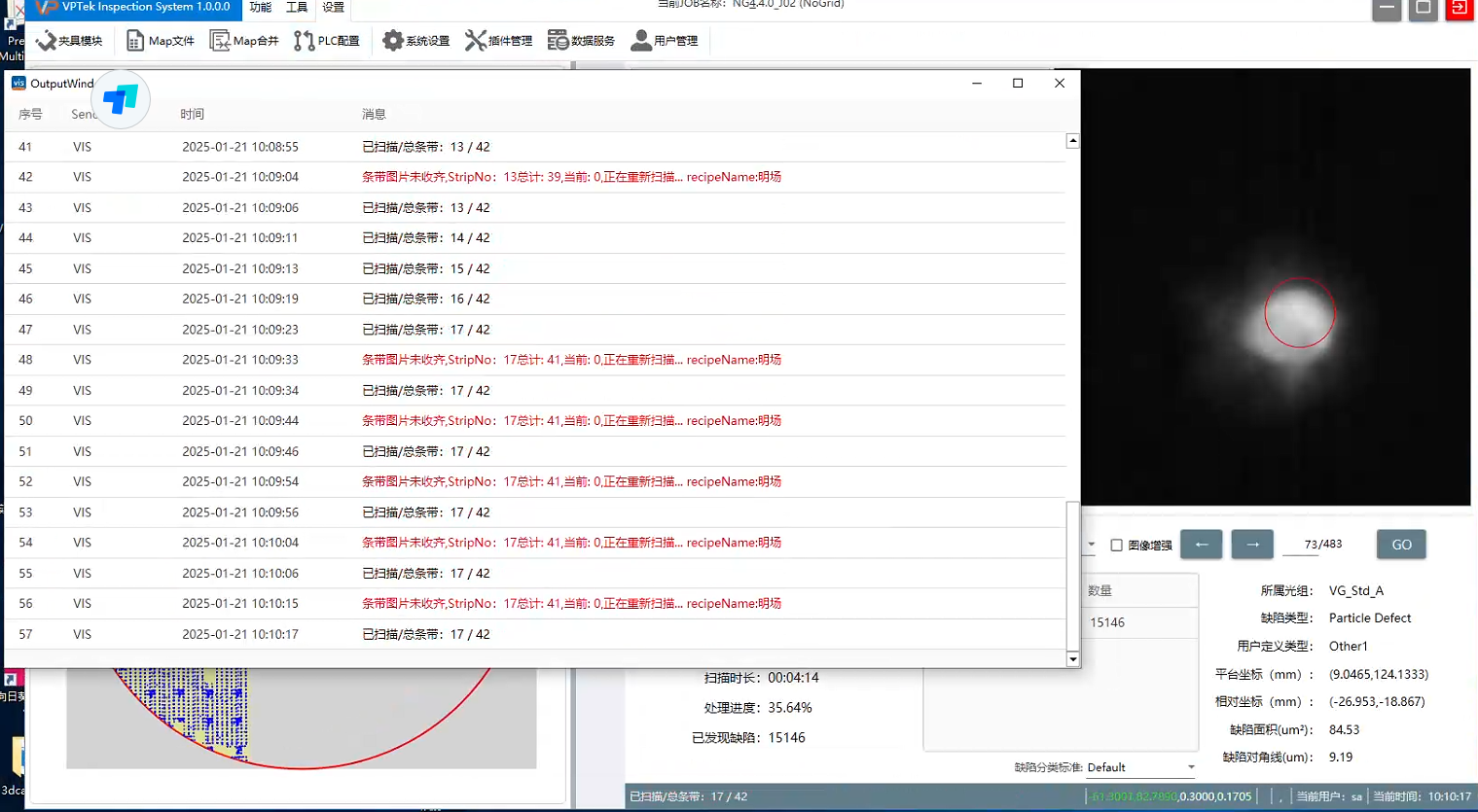This screenshot has height=812, width=1478.
Task: Click the VG_Std_A light group value
Action: 1356,591
